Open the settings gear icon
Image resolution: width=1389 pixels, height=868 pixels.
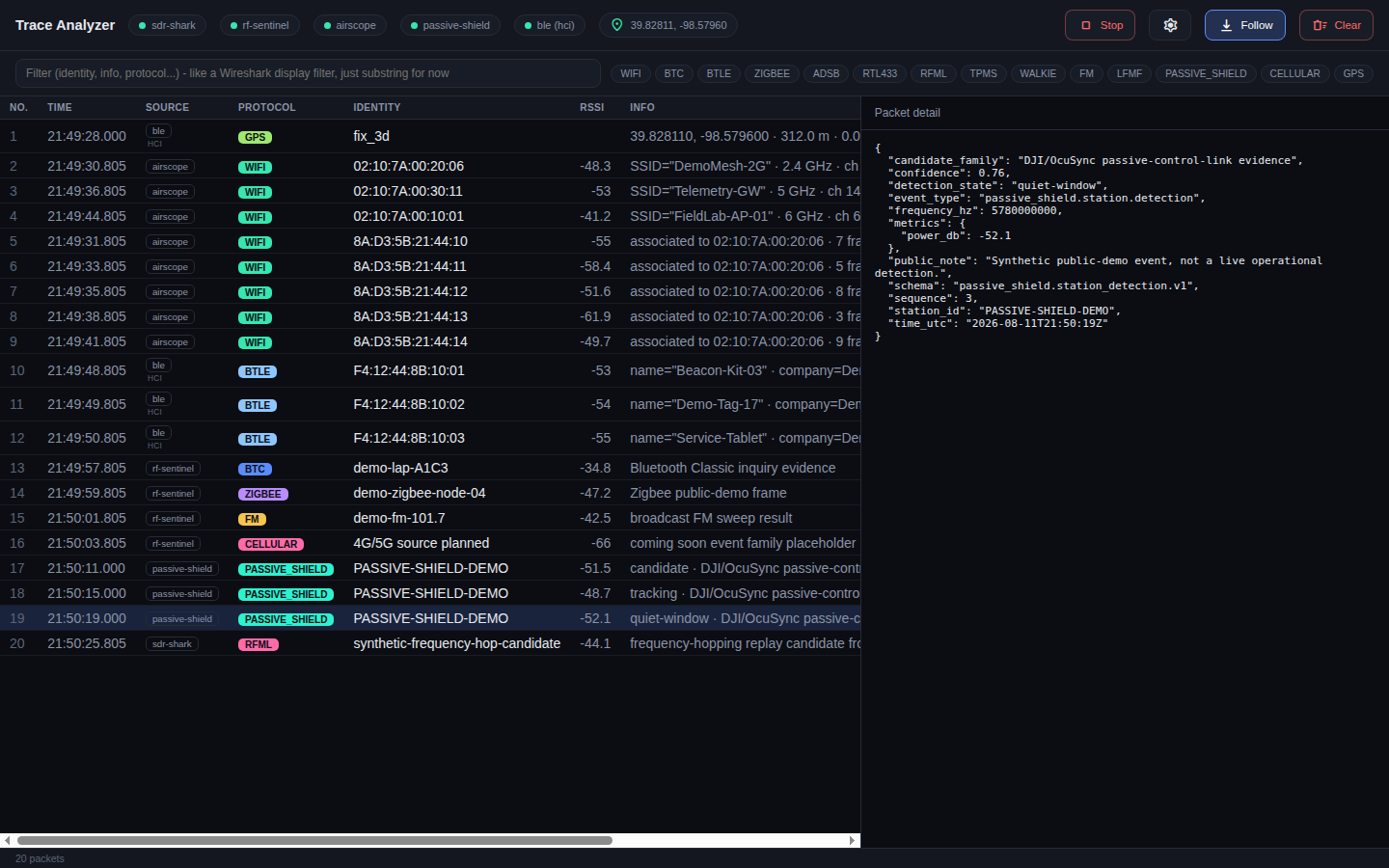pos(1170,25)
